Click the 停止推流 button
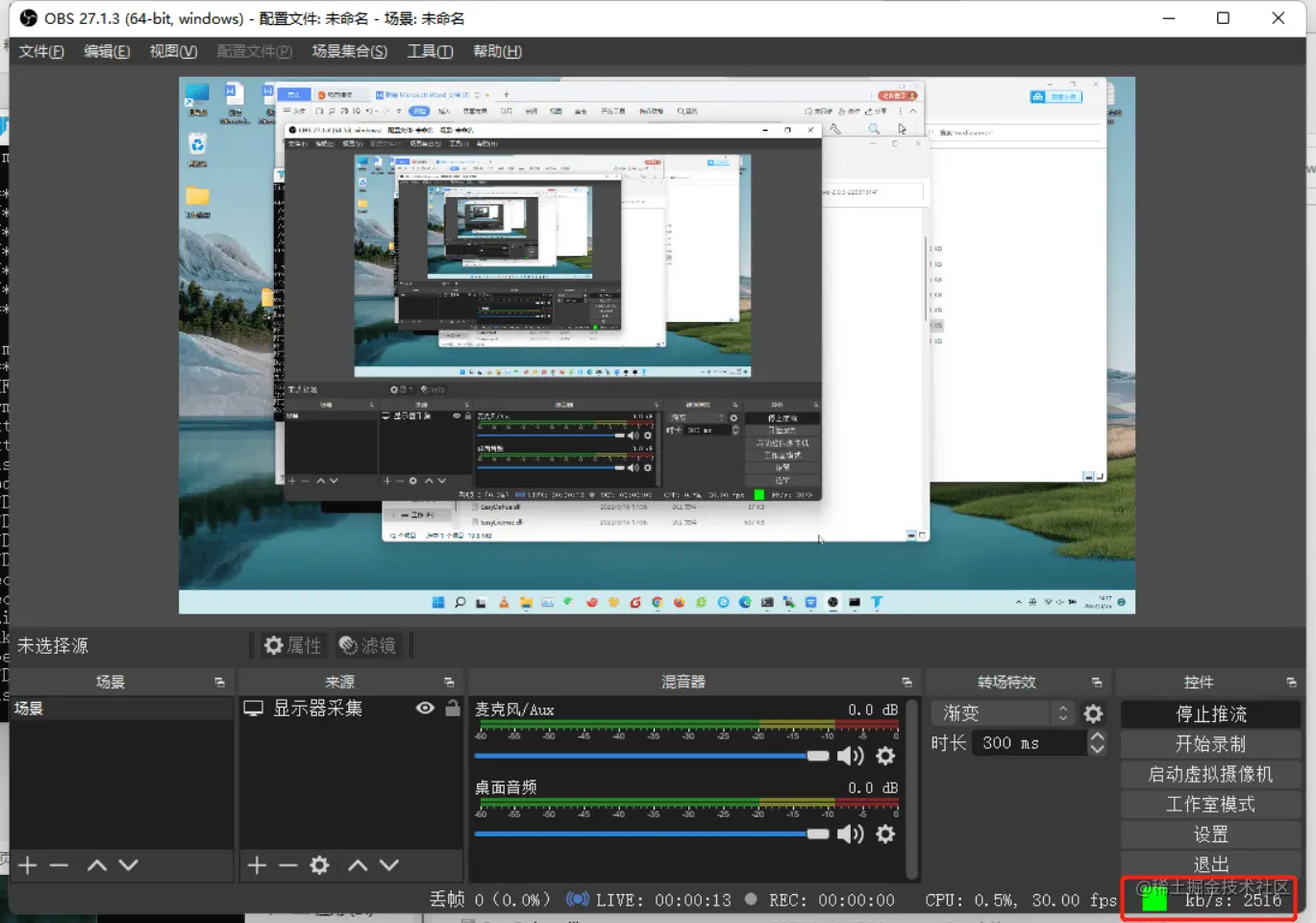Viewport: 1316px width, 923px height. [1211, 714]
